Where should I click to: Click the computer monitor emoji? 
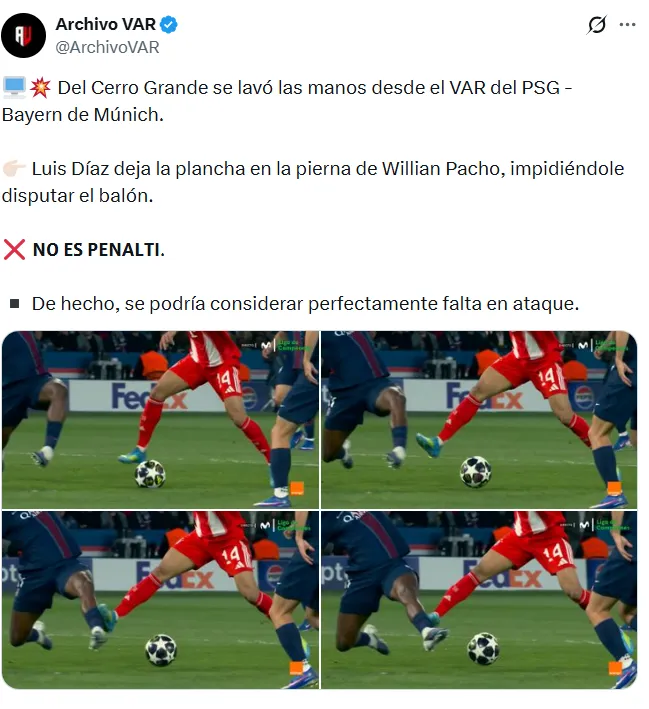(14, 87)
